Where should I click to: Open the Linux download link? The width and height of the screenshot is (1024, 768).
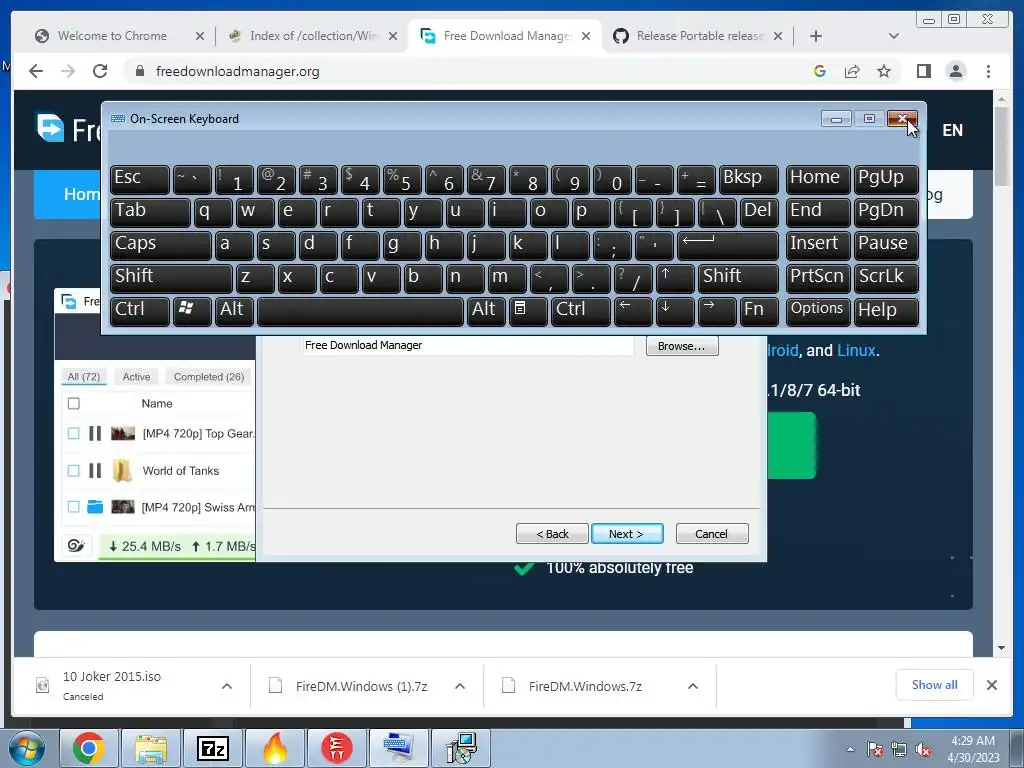coord(856,351)
